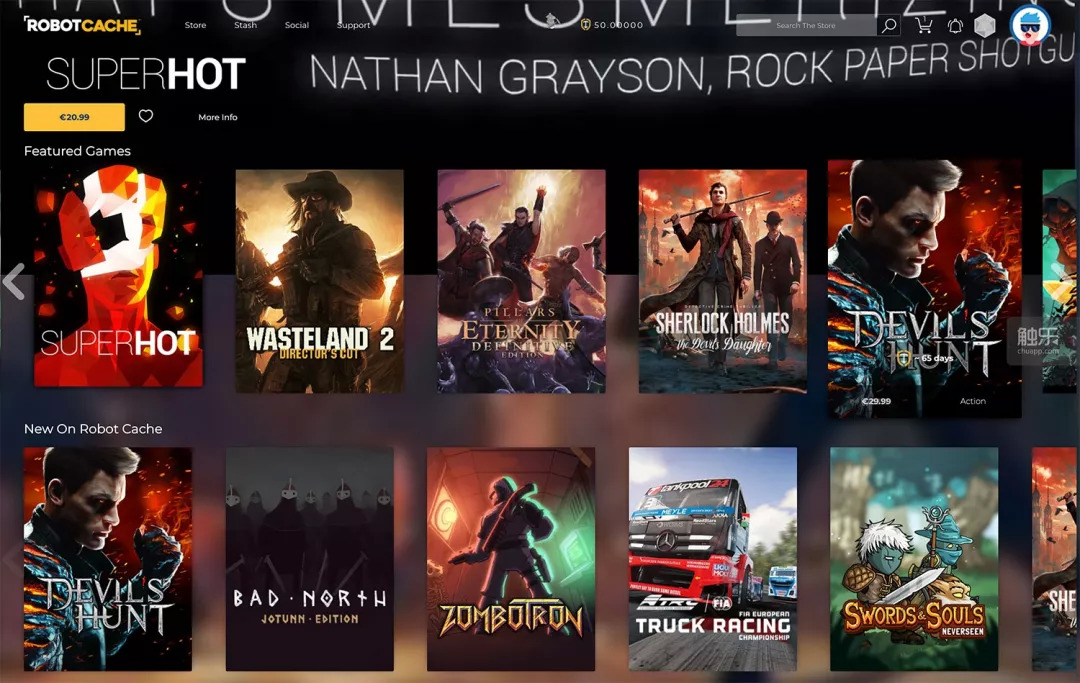Viewport: 1080px width, 683px height.
Task: Click the gray hexagon cube icon
Action: pyautogui.click(x=985, y=26)
